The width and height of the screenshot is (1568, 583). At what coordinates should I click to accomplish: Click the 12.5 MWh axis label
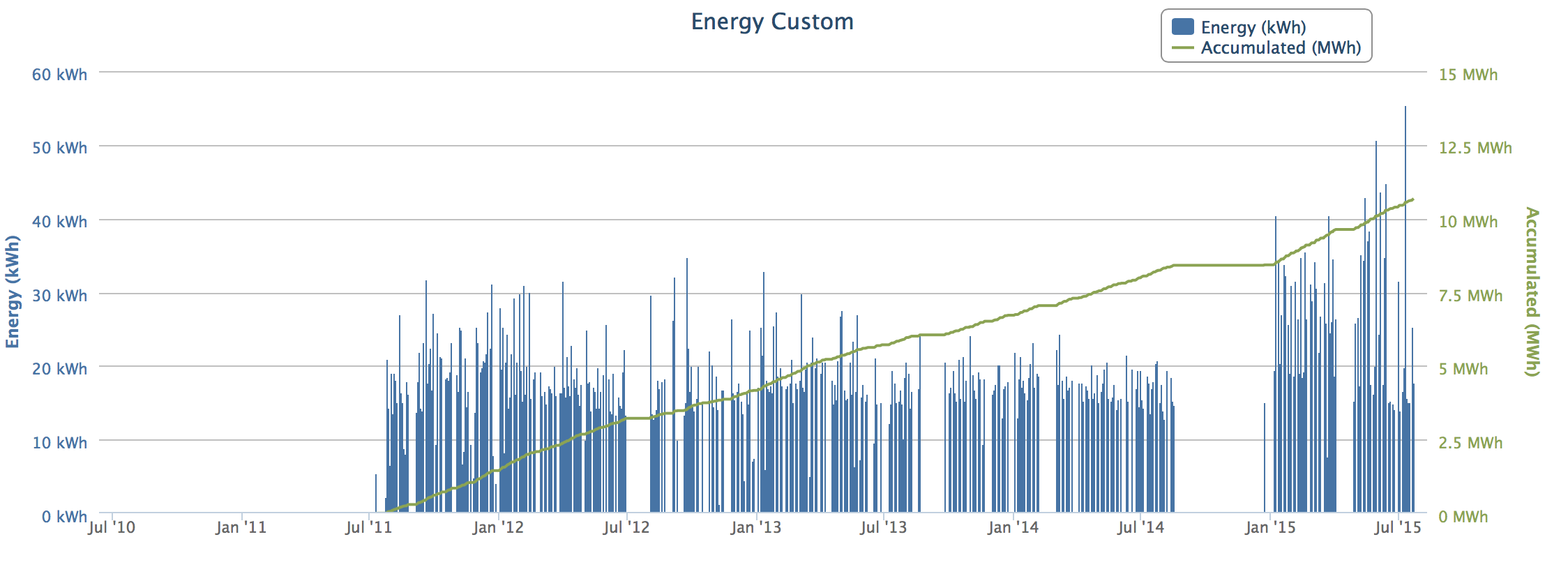[1475, 148]
